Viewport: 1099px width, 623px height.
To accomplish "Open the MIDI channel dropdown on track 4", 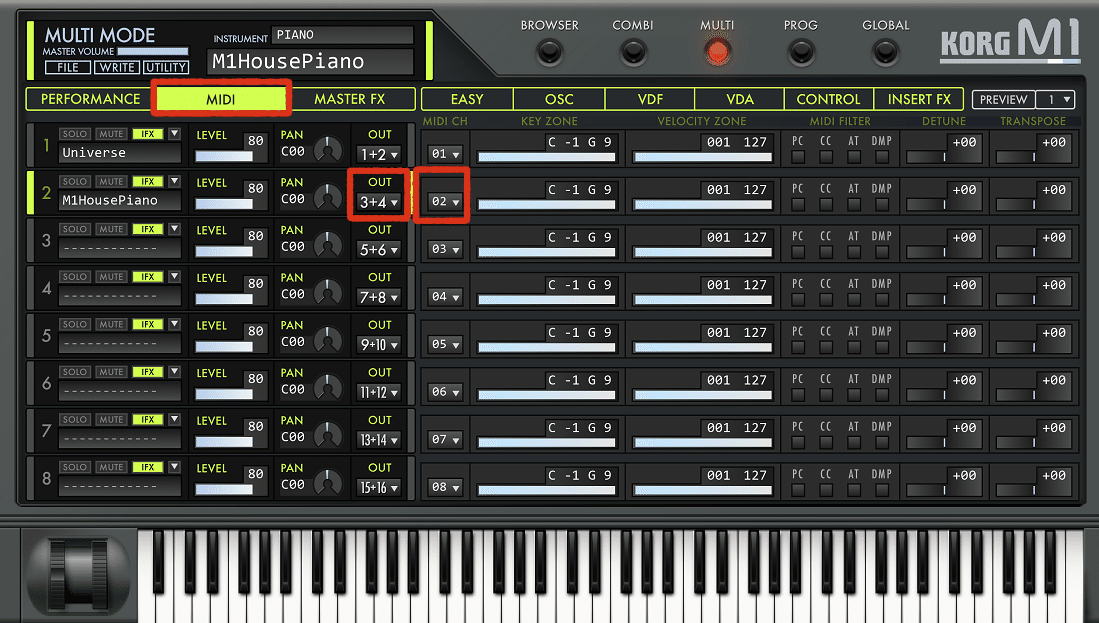I will pyautogui.click(x=443, y=296).
